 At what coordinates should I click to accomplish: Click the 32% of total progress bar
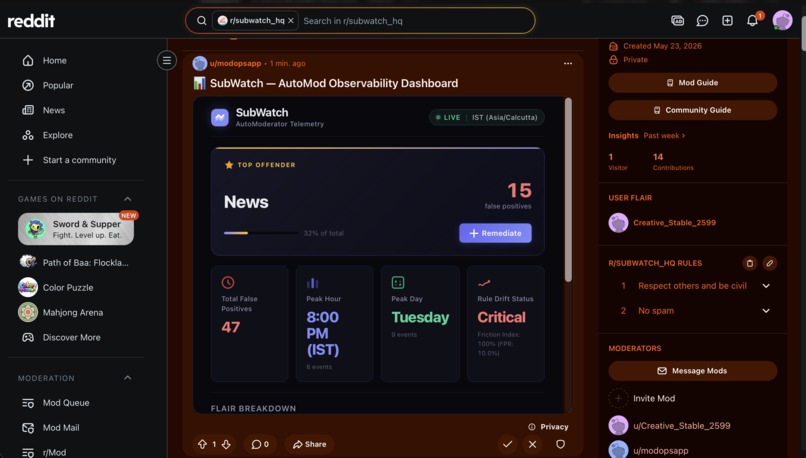pos(261,233)
